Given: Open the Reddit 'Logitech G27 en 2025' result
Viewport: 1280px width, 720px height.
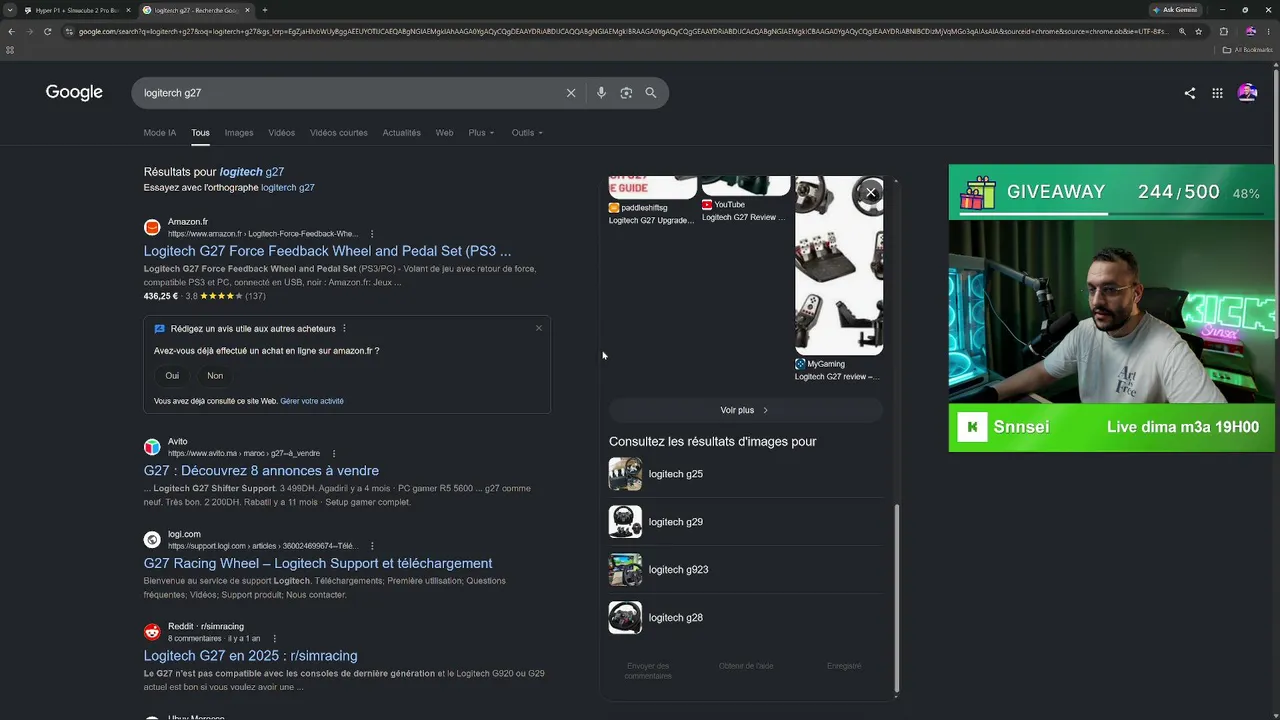Looking at the screenshot, I should [250, 656].
